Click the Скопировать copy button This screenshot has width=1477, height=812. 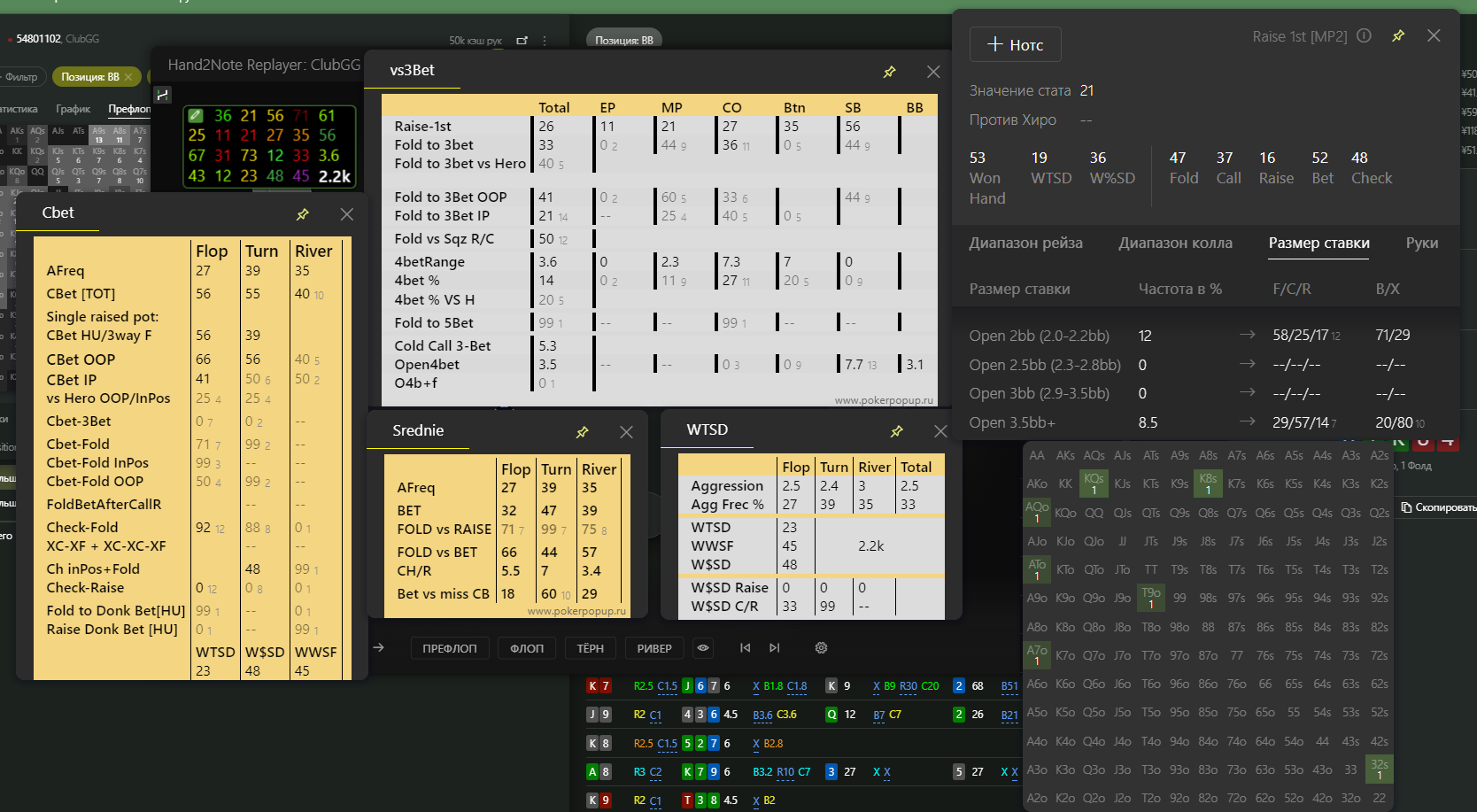pos(1439,507)
